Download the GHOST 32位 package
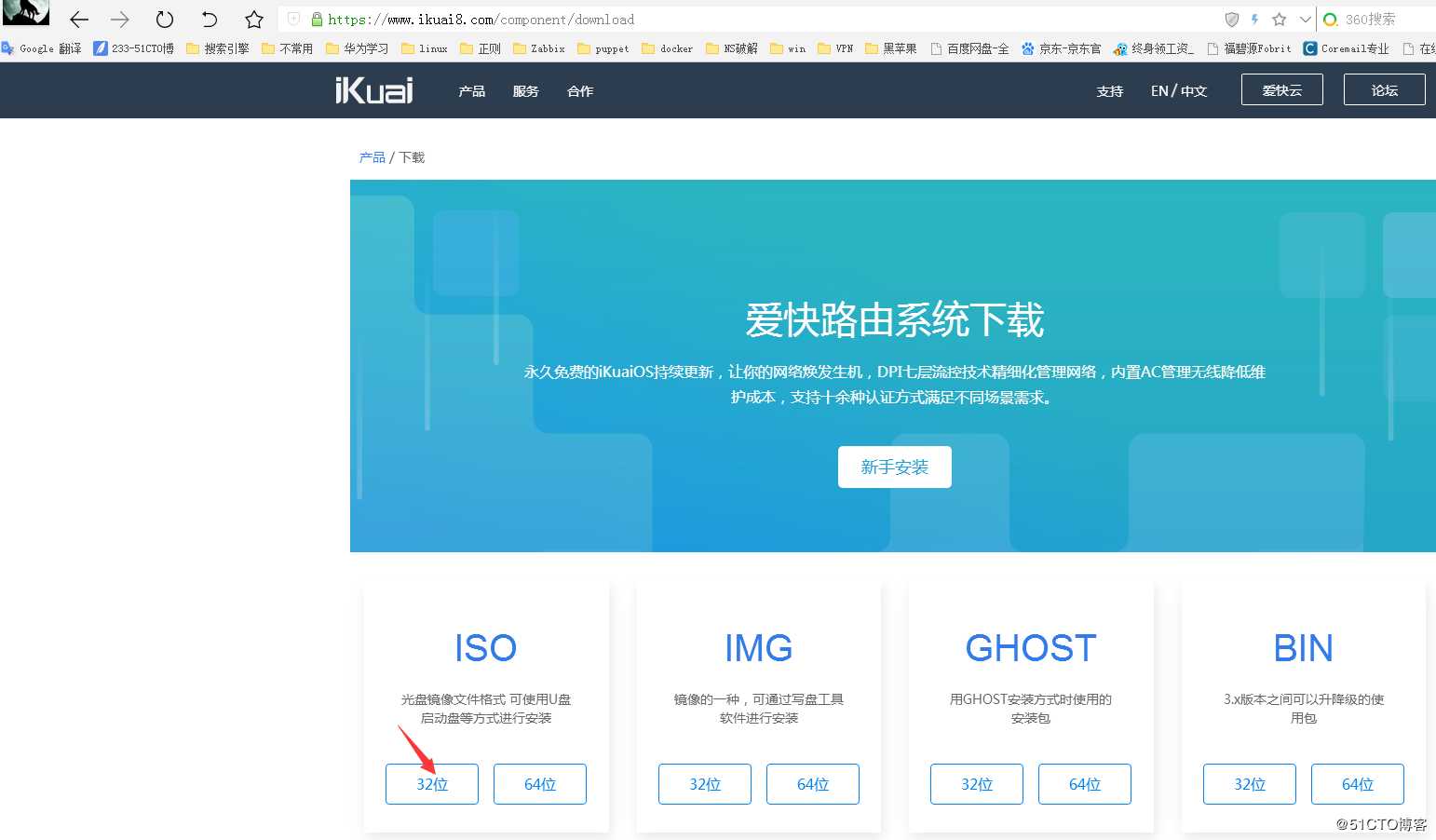1436x840 pixels. click(977, 784)
